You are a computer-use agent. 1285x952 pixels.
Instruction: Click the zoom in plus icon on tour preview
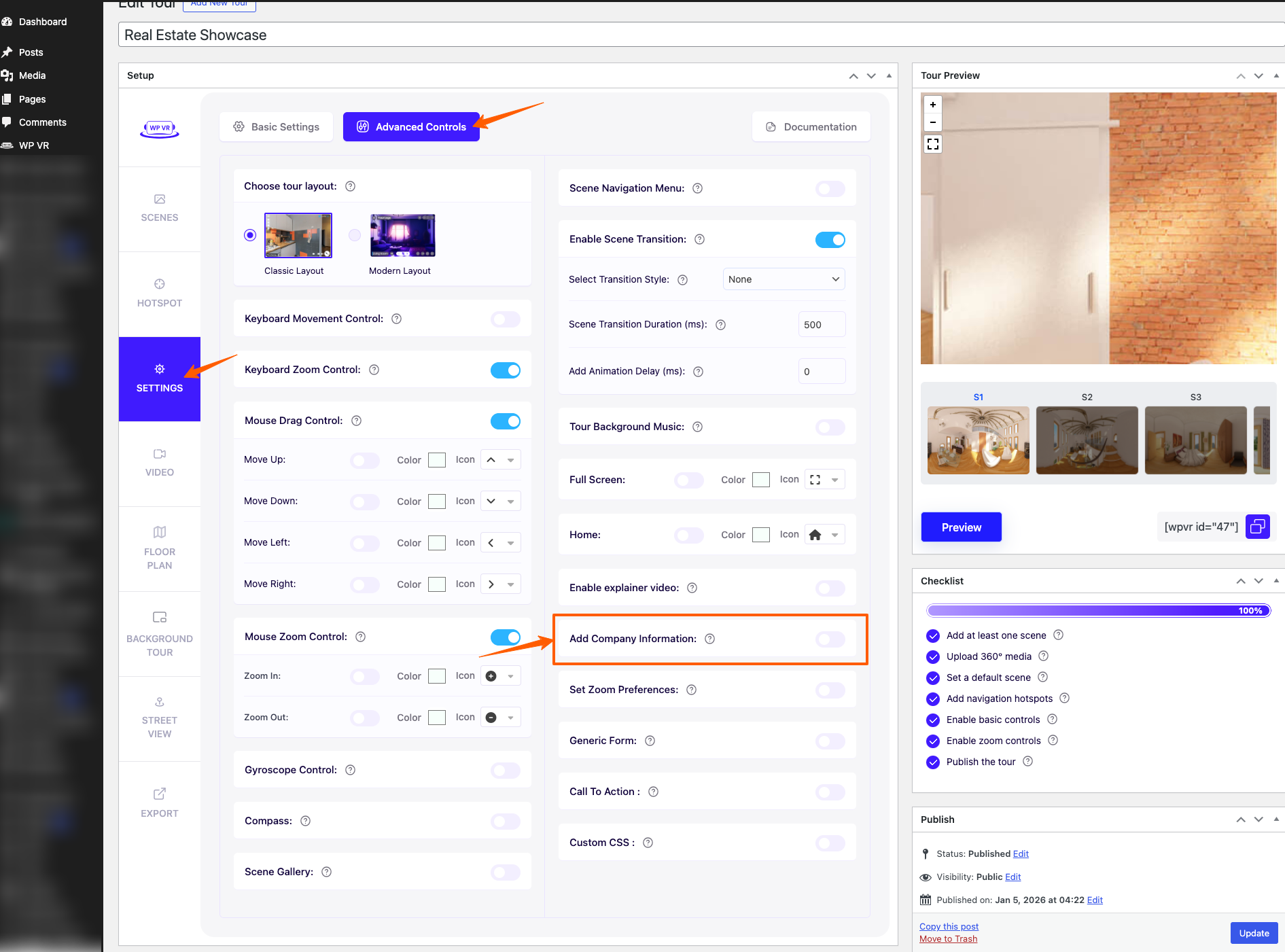(933, 105)
